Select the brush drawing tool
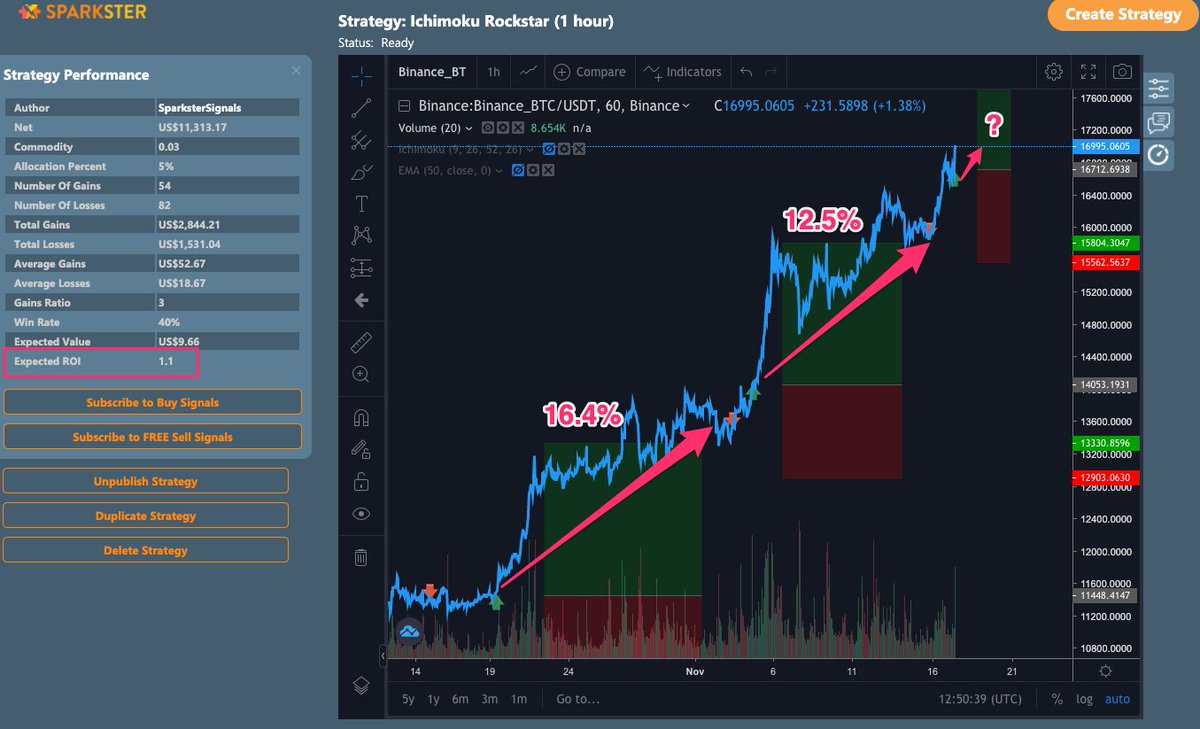 (x=362, y=172)
